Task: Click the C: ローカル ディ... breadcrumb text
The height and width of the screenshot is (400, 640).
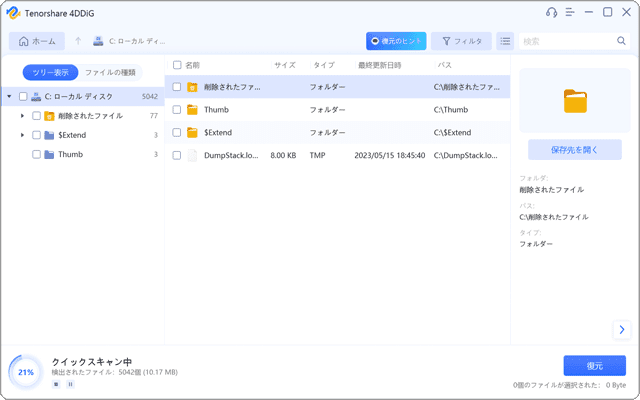Action: coord(137,41)
